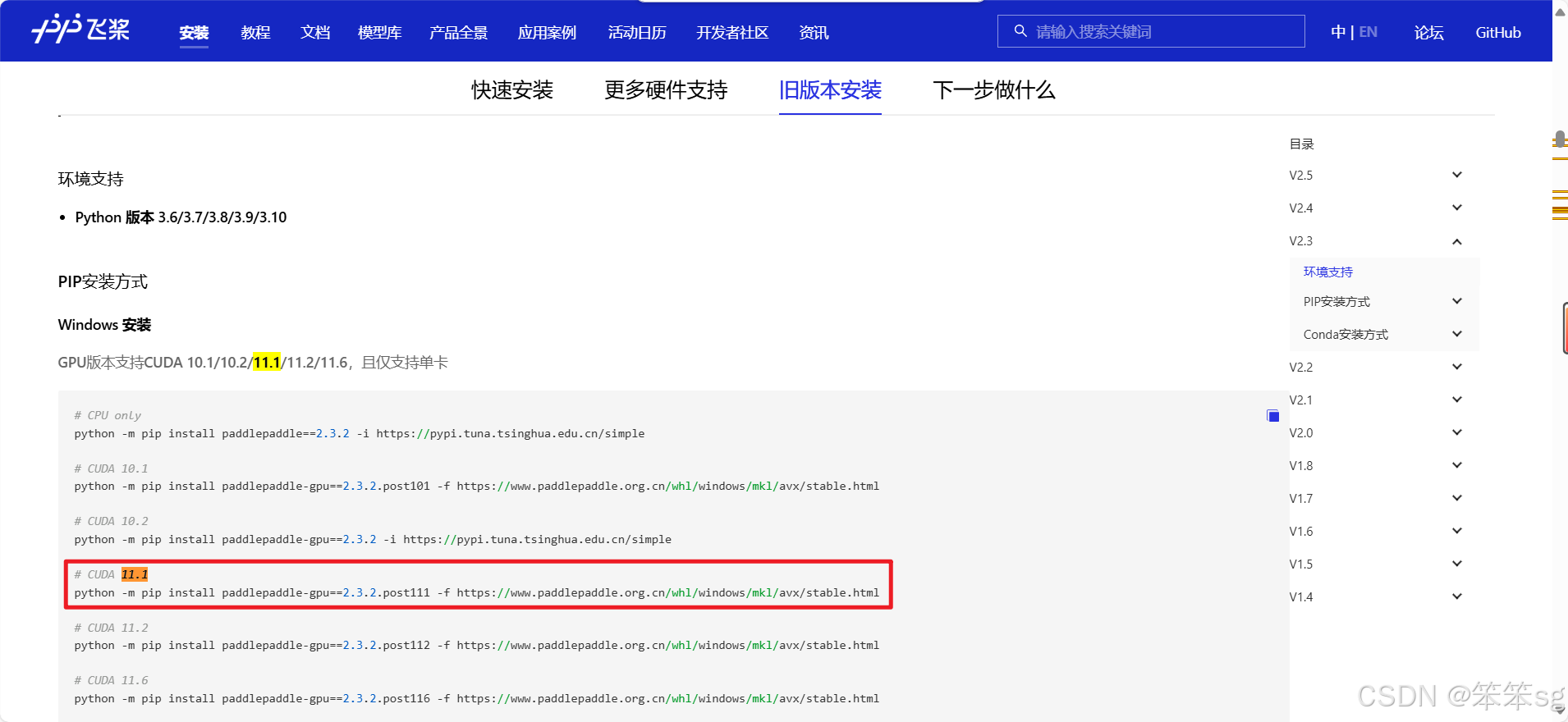Switch to the 快速安装 tab
Screen dimensions: 1568x722
512,89
